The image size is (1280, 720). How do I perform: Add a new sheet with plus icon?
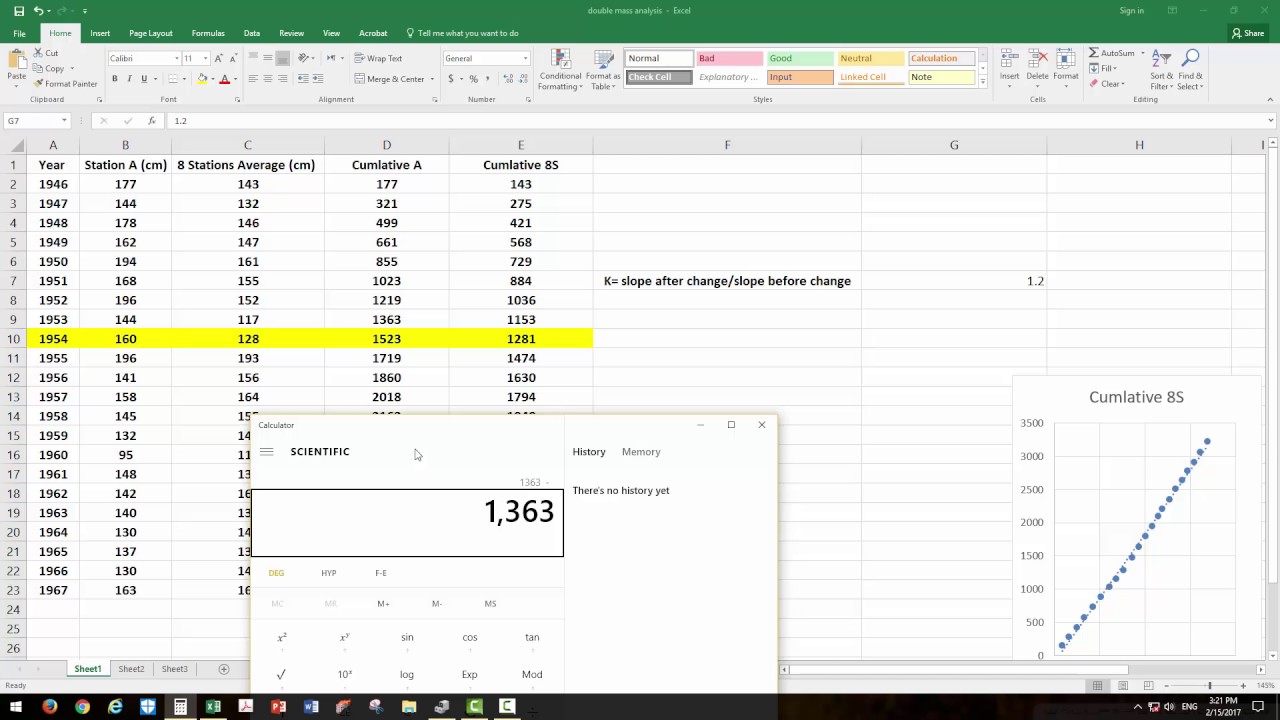224,669
